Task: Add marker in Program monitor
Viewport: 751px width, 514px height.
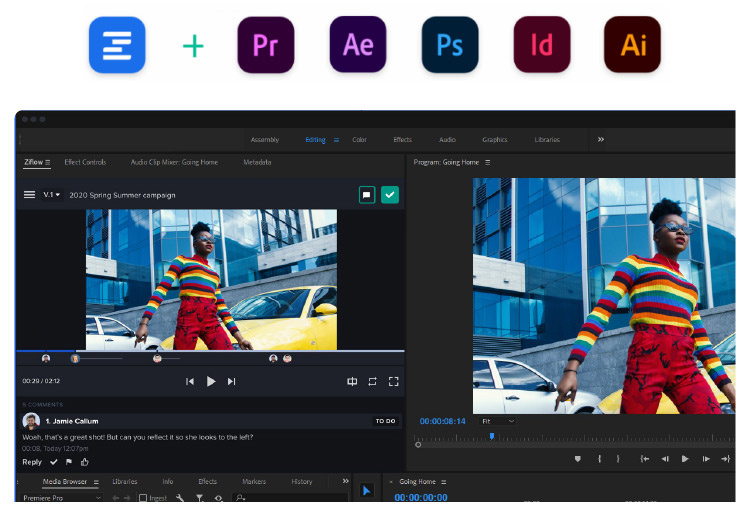Action: [577, 459]
